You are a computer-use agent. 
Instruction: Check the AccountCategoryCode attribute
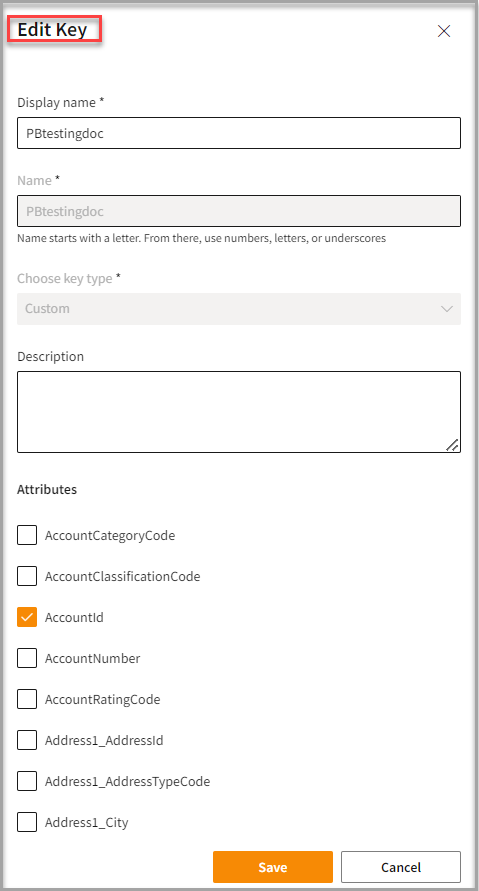[27, 535]
